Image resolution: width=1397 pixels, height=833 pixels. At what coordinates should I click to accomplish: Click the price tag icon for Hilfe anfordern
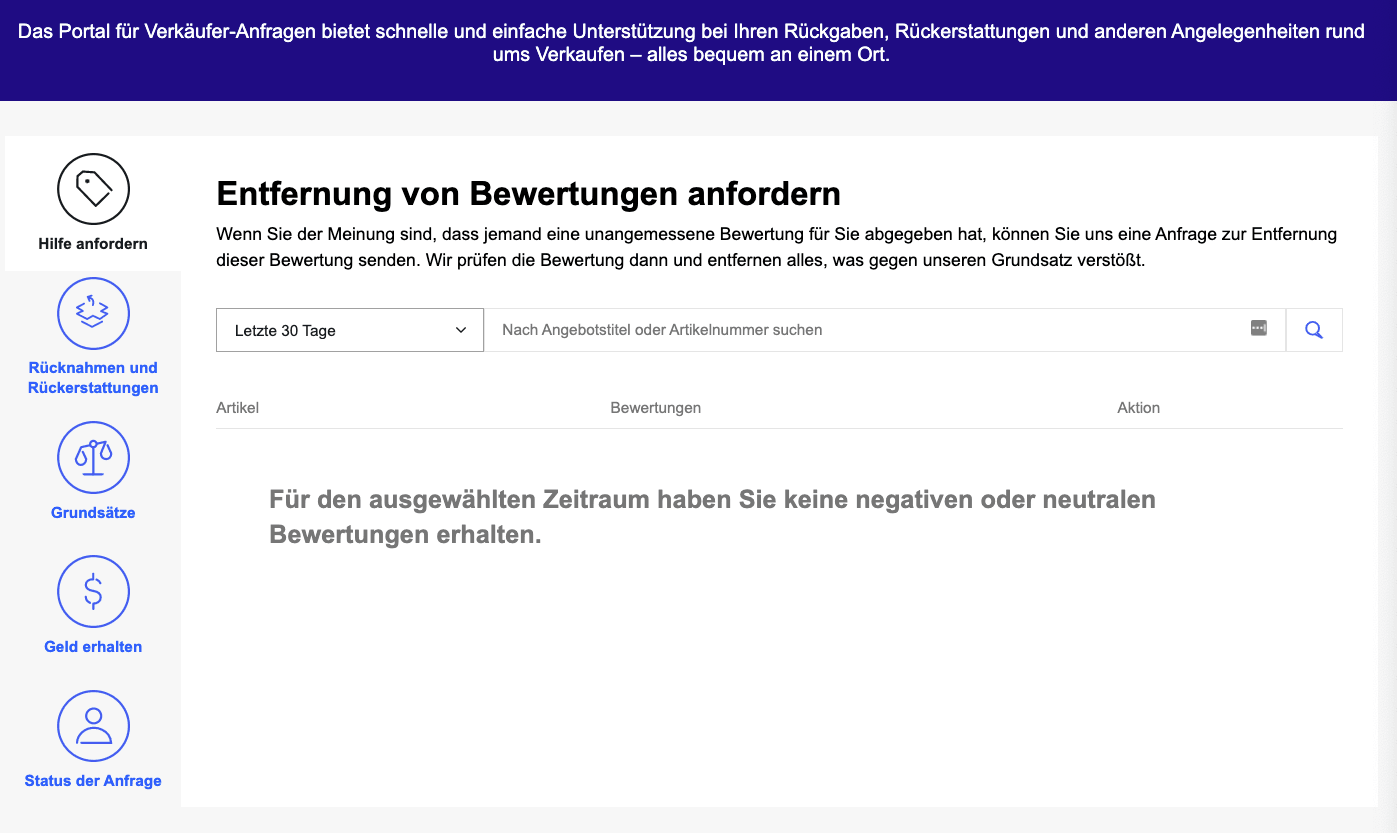[93, 188]
